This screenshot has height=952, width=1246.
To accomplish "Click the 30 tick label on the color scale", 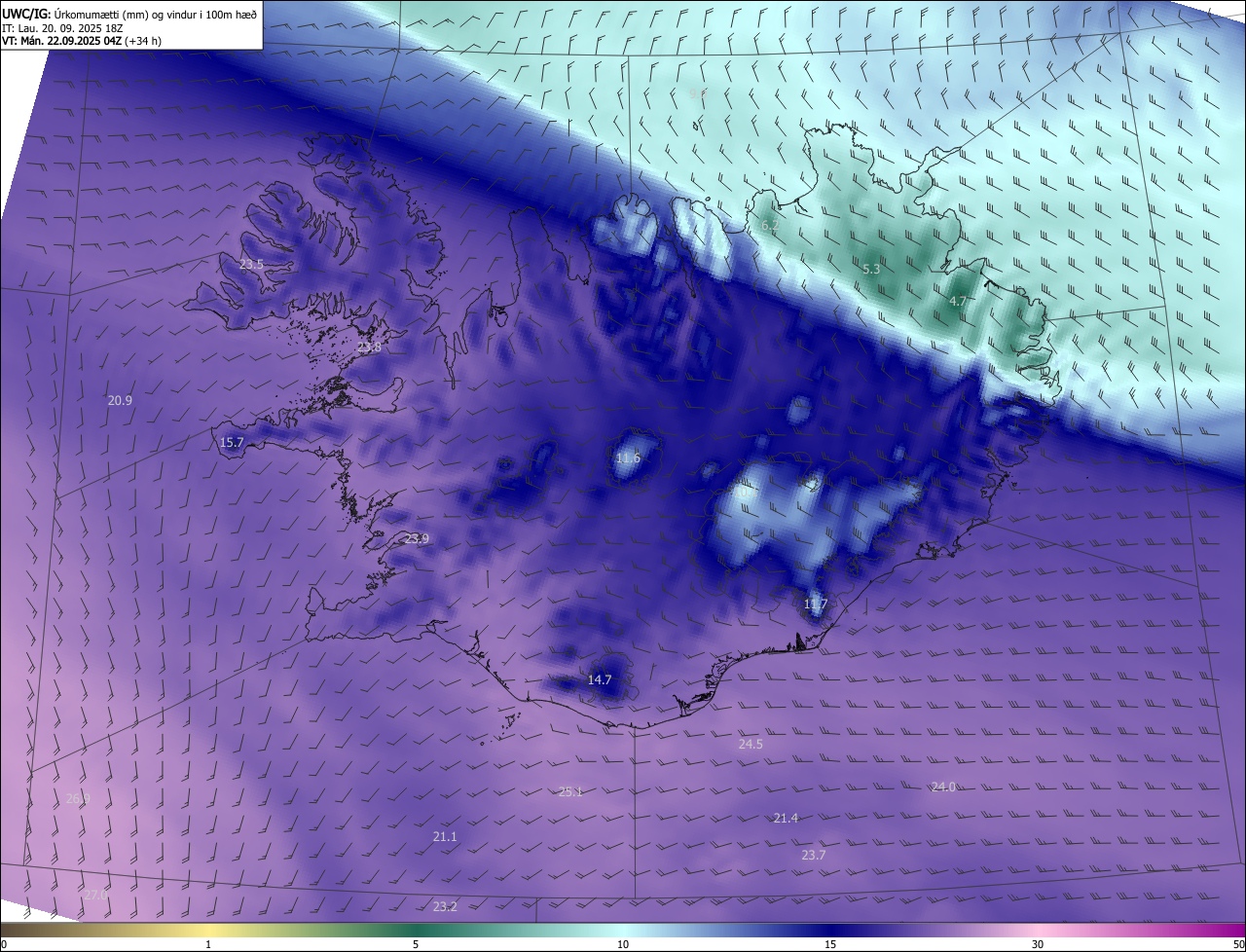I will click(x=1038, y=944).
